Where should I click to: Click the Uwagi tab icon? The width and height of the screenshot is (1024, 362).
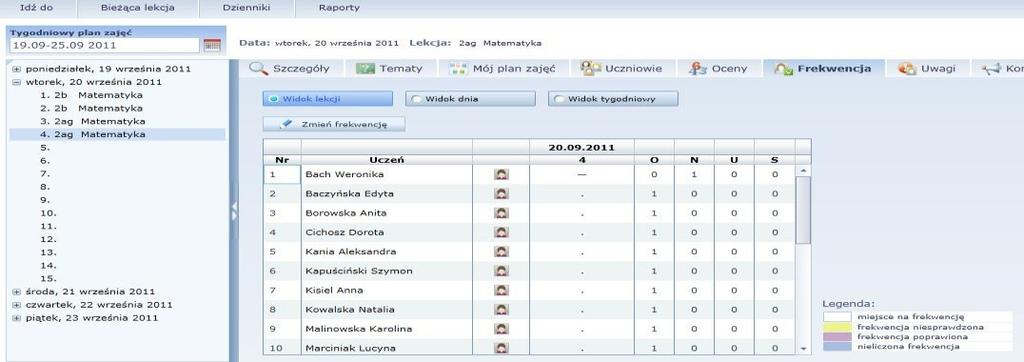tap(907, 69)
